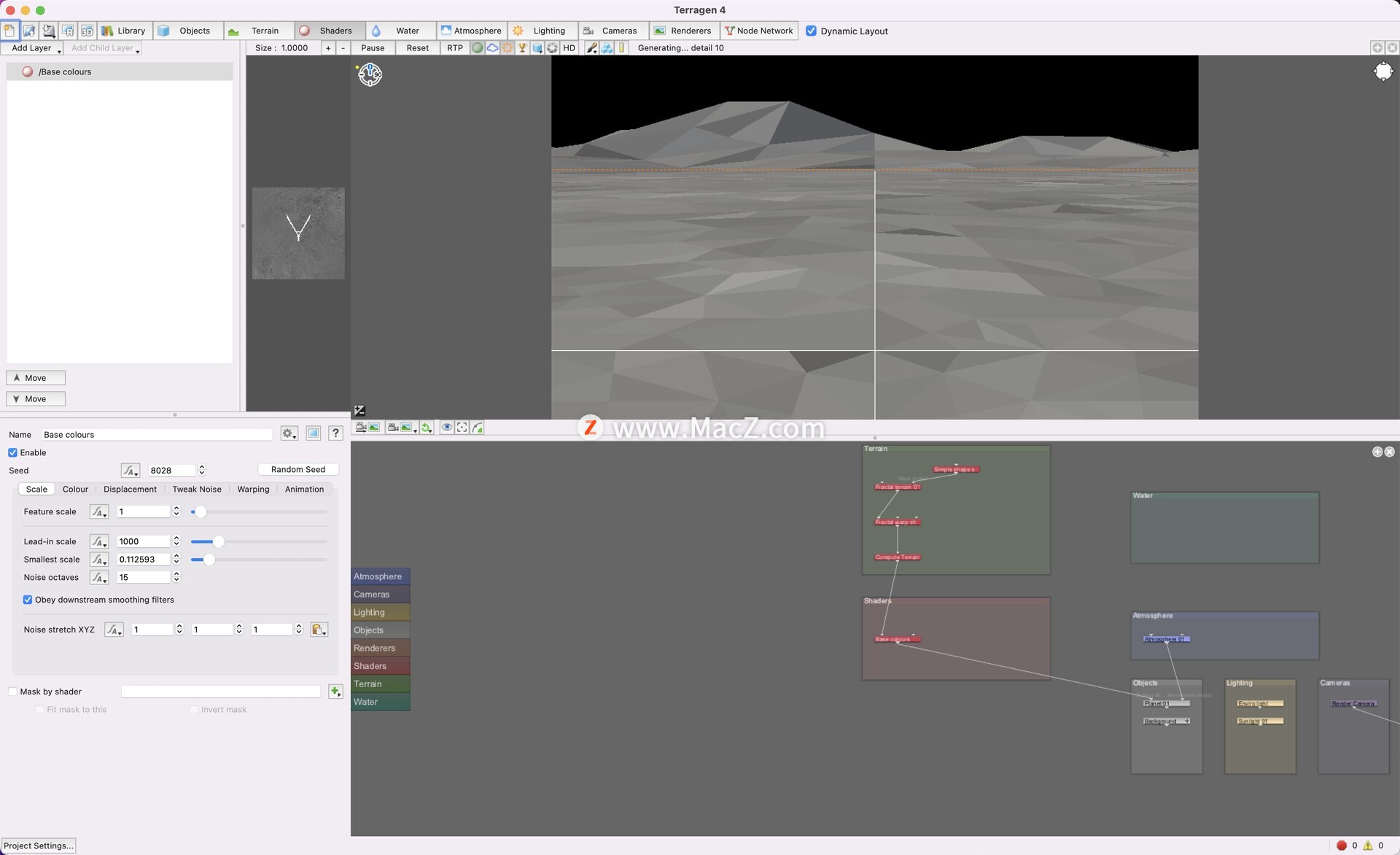Click the RTP ray-traced preview button
The width and height of the screenshot is (1400, 855).
(x=454, y=48)
